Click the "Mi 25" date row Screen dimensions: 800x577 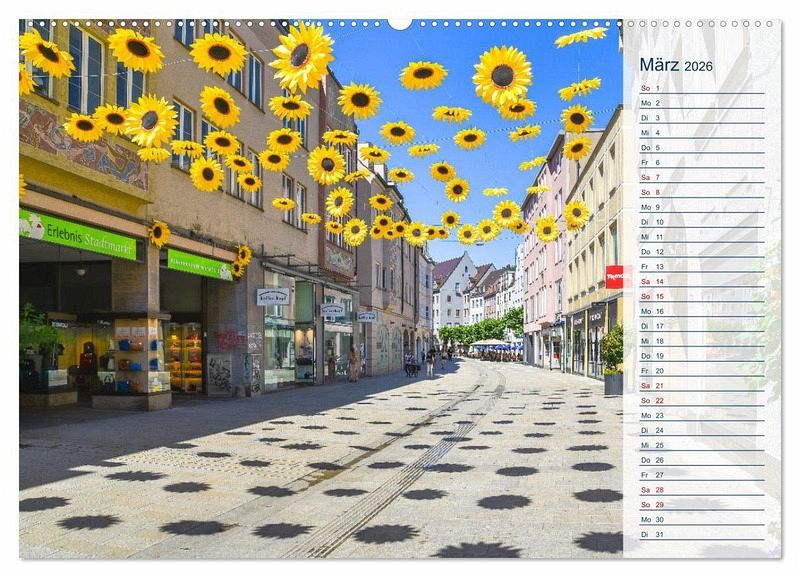coord(702,445)
